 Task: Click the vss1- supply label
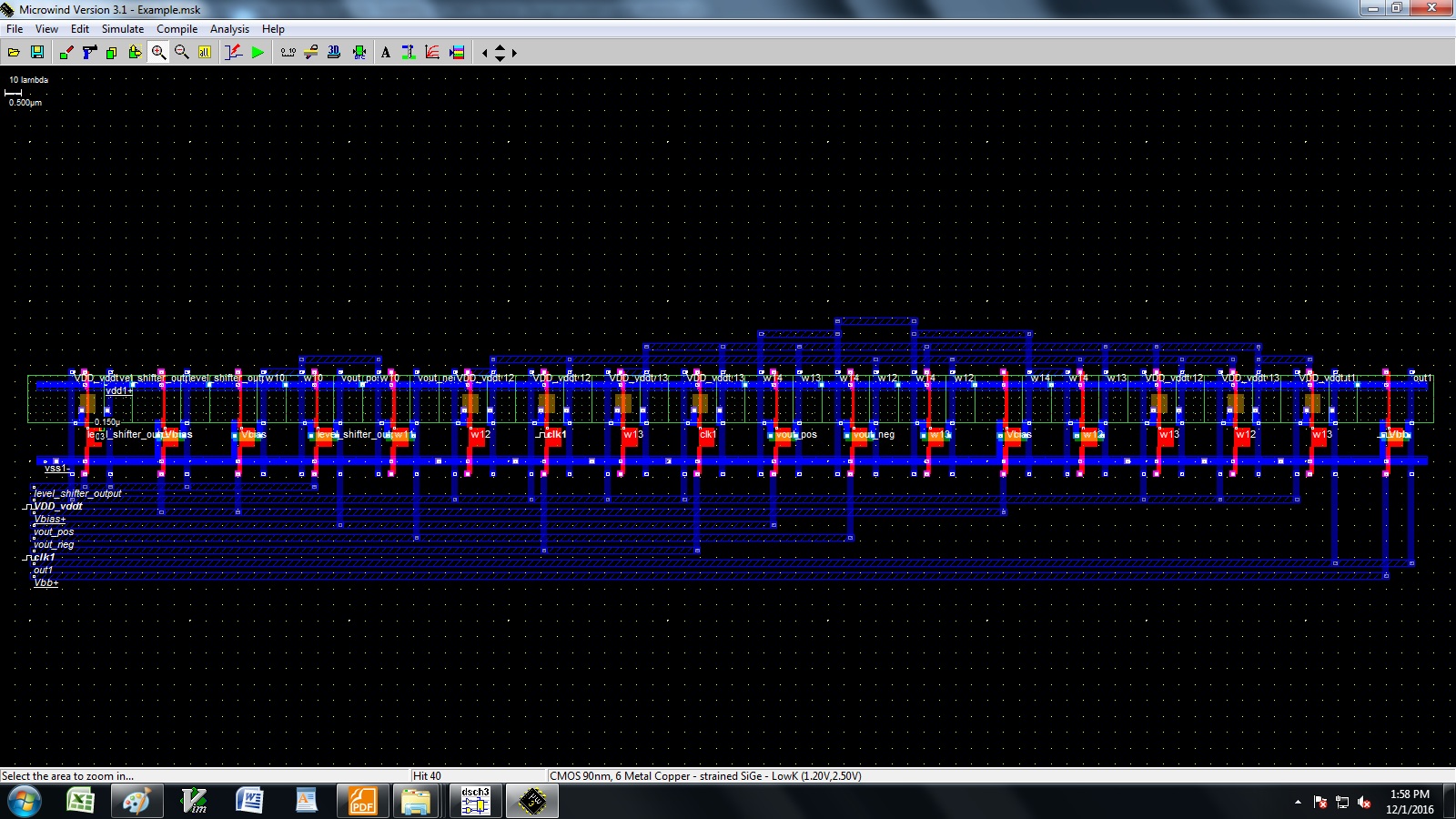click(x=56, y=468)
